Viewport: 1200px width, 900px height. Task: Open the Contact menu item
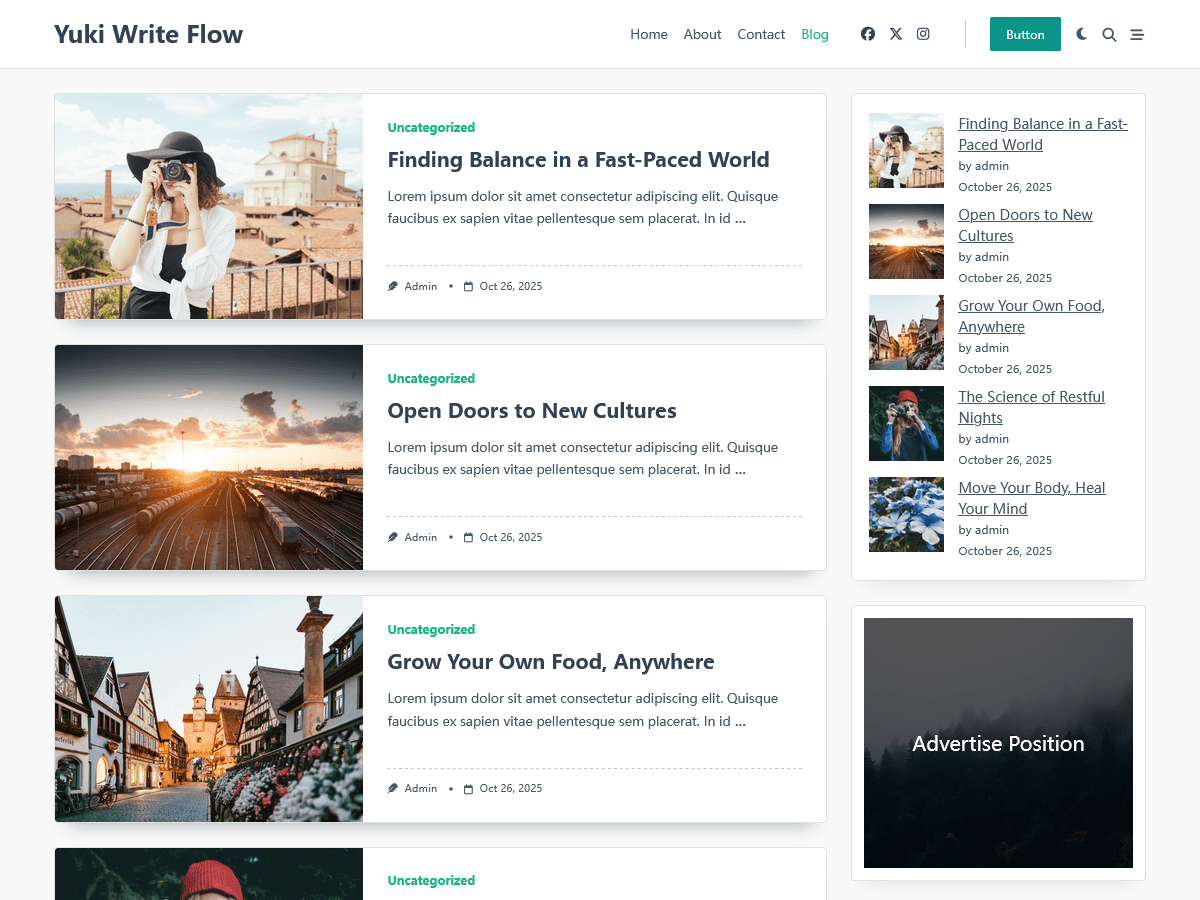coord(761,34)
